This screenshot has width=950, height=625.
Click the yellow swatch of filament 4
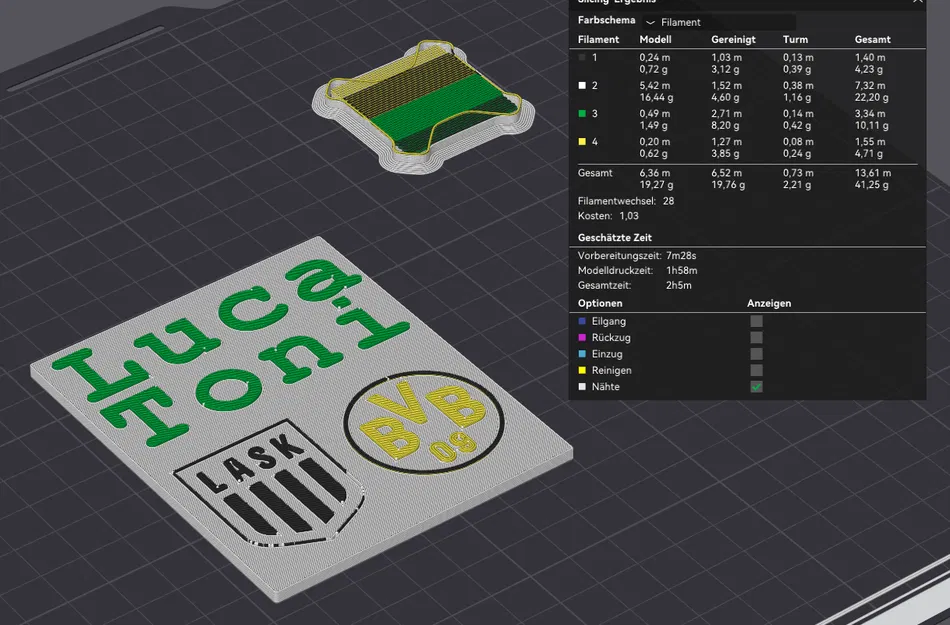coord(582,142)
